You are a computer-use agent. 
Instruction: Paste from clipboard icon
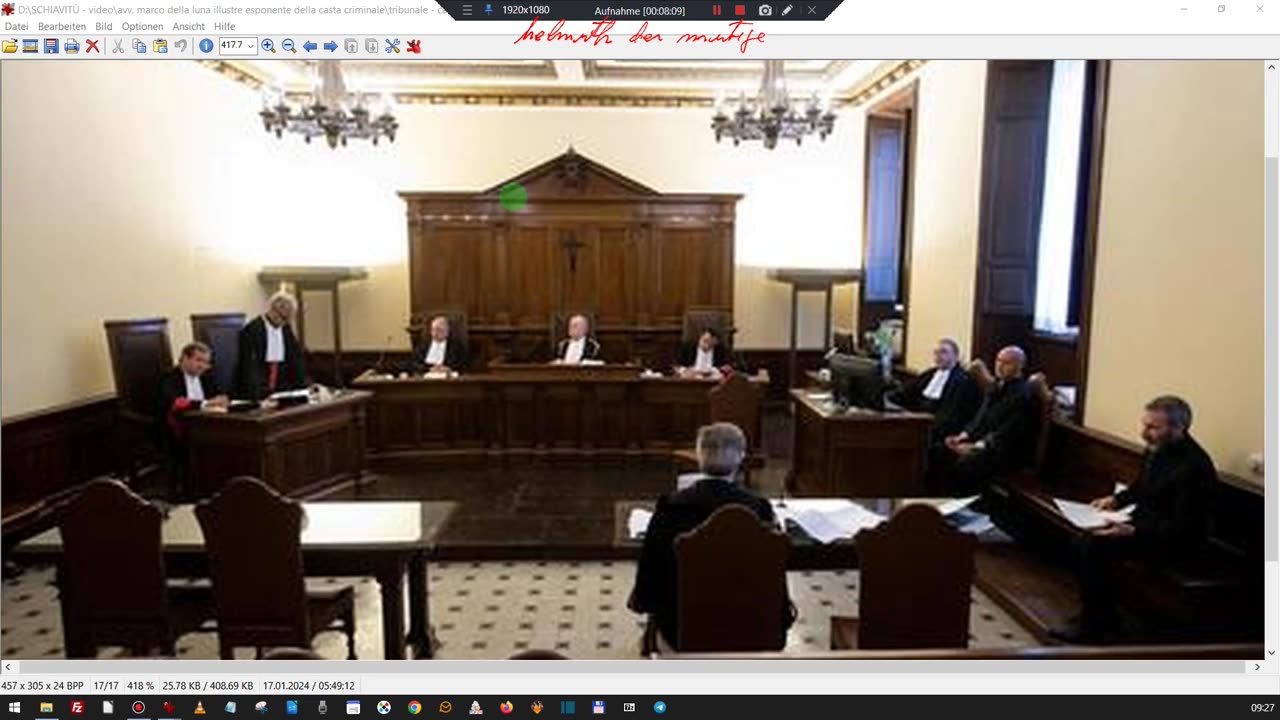160,46
